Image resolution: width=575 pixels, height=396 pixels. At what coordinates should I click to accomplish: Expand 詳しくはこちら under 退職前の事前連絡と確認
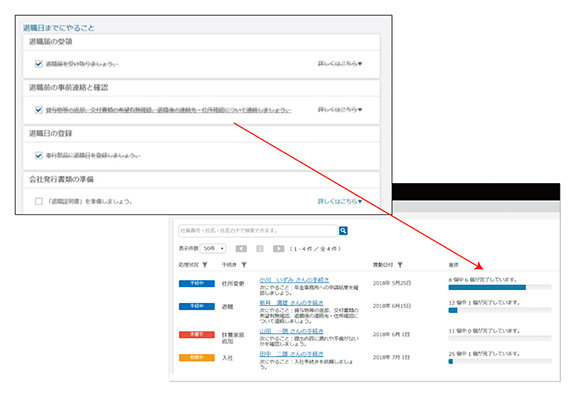[340, 109]
